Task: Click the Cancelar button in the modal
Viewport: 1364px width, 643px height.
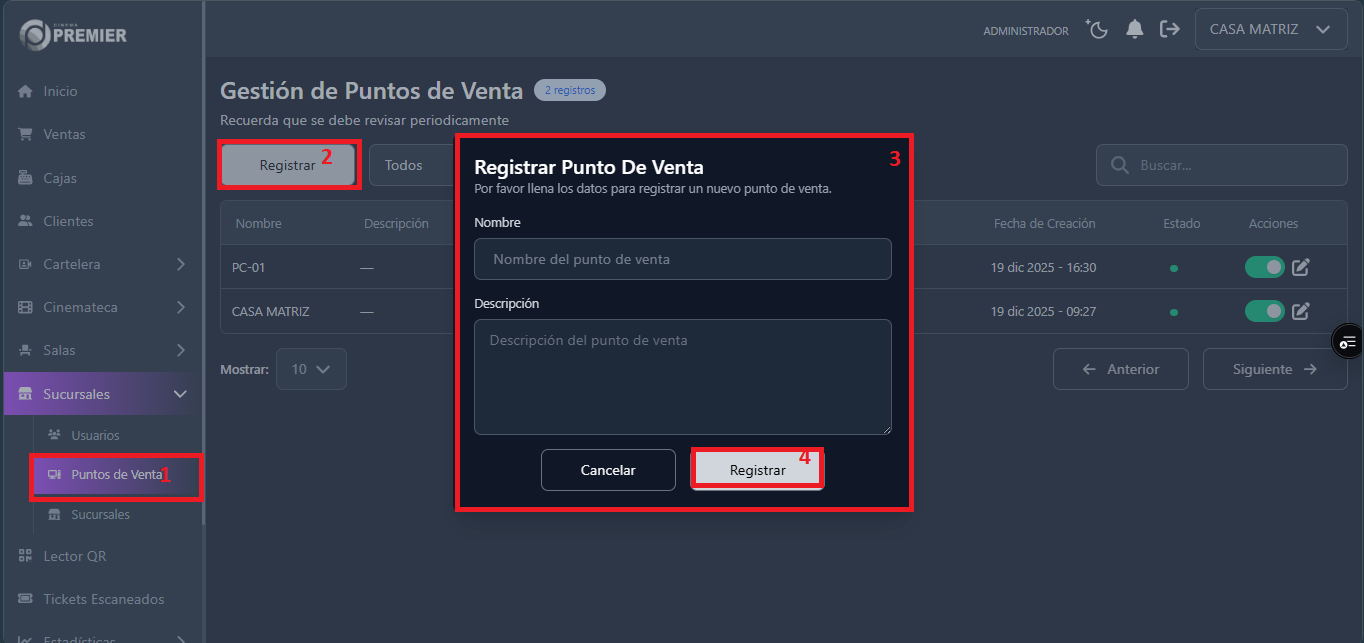Action: coord(608,469)
